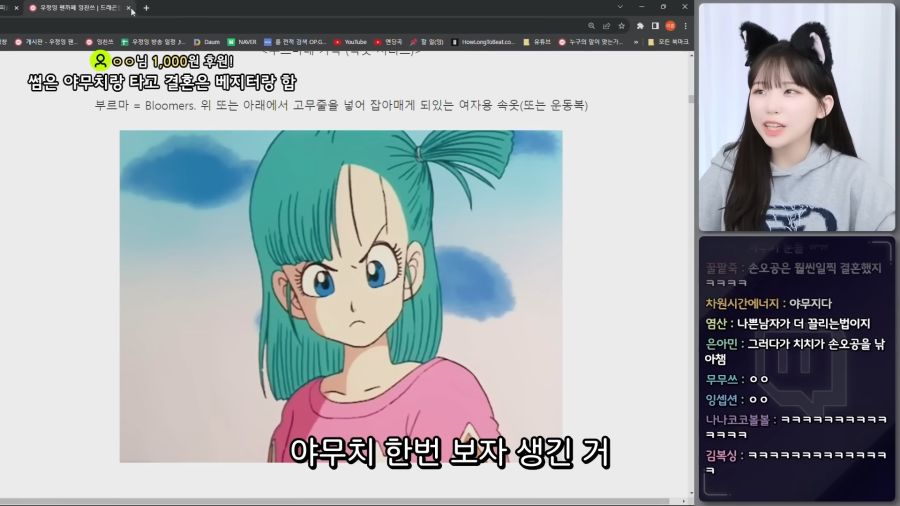900x506 pixels.
Task: Toggle the browser side panel
Action: point(655,26)
